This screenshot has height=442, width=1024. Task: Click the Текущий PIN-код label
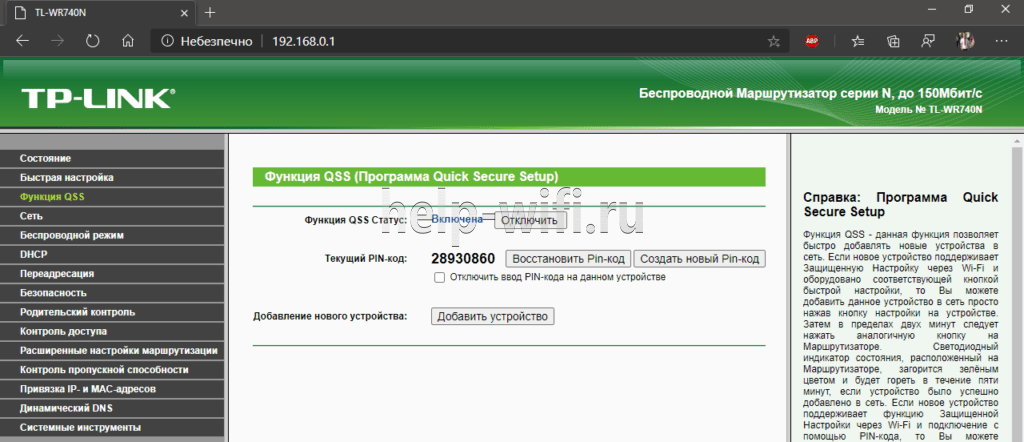(x=366, y=259)
